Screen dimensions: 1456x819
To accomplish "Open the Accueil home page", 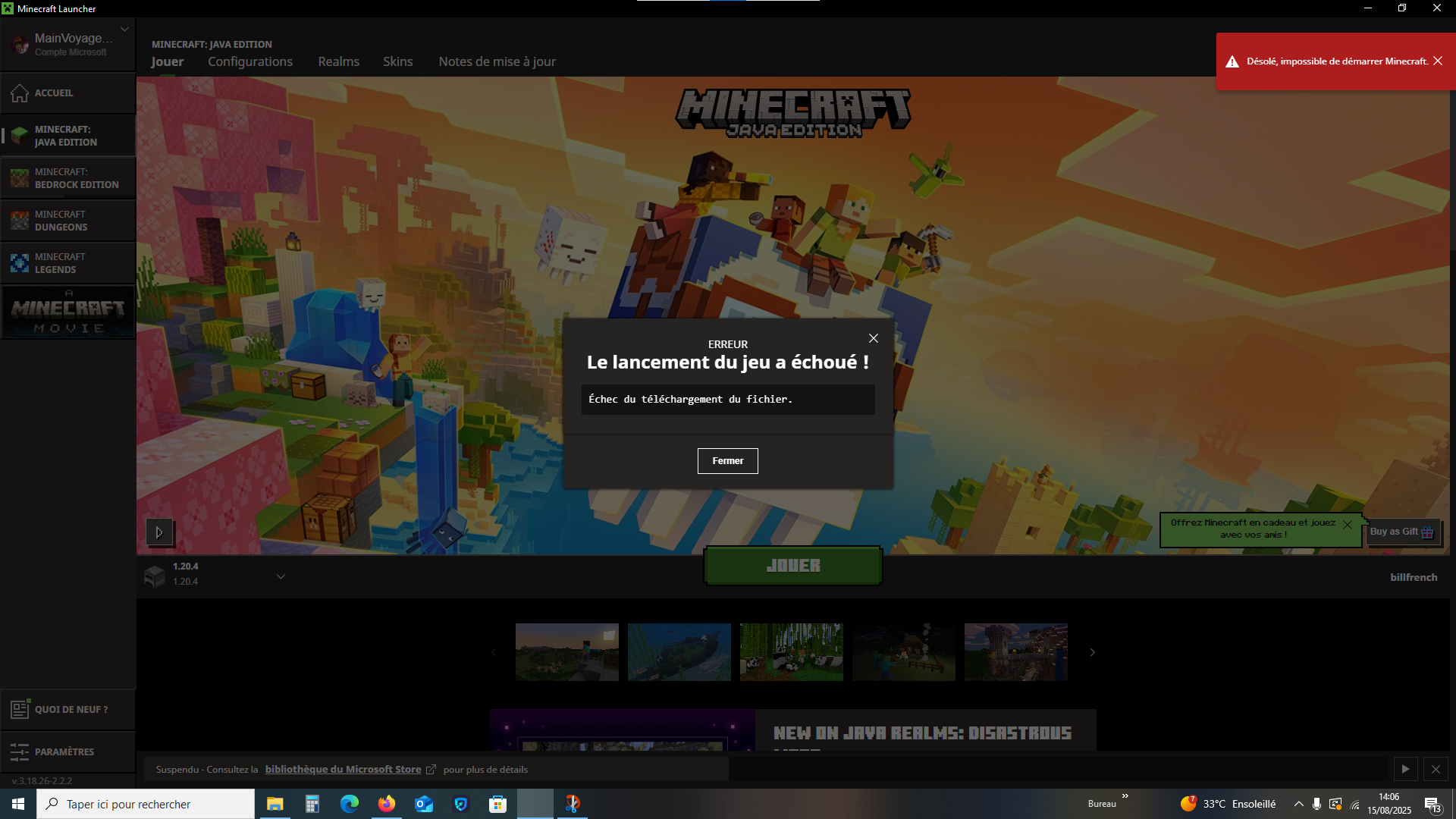I will (x=68, y=93).
